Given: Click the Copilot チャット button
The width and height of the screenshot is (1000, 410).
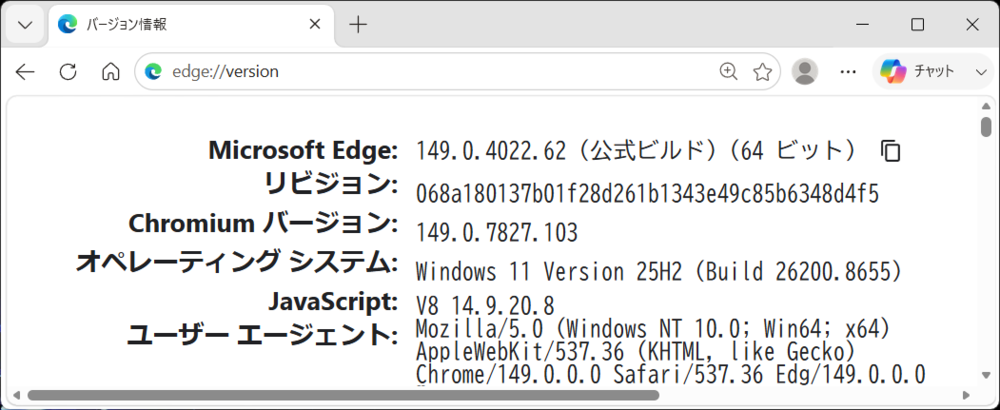Looking at the screenshot, I should coord(917,71).
